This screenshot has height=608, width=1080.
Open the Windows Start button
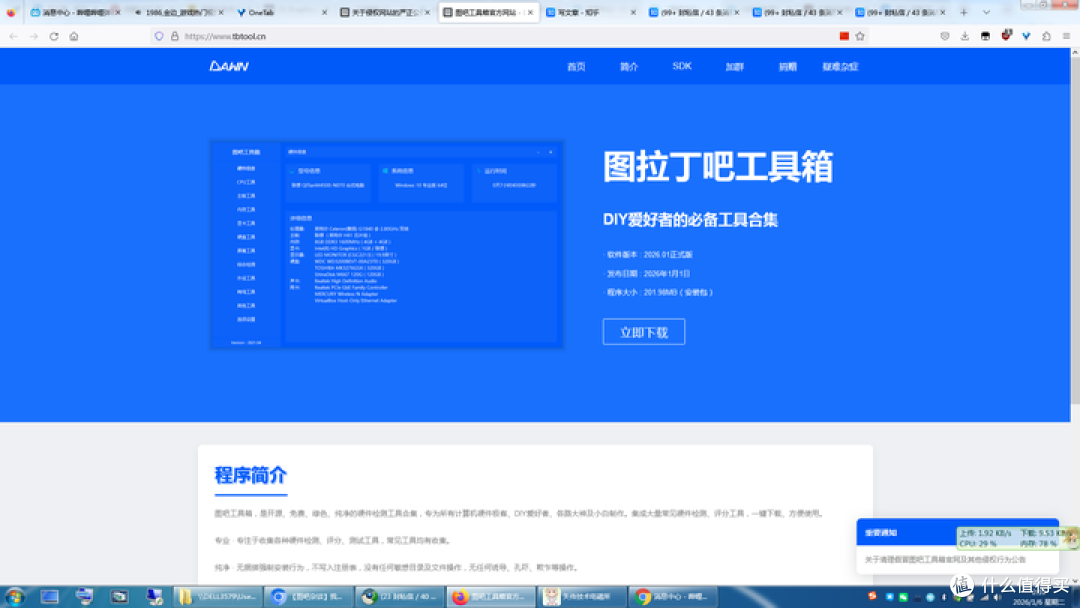coord(14,596)
